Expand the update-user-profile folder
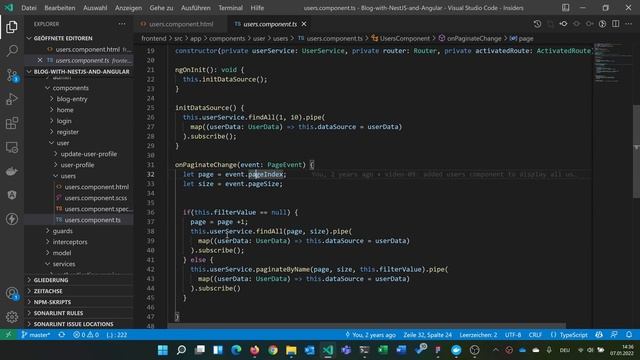This screenshot has height=360, width=640. point(89,154)
